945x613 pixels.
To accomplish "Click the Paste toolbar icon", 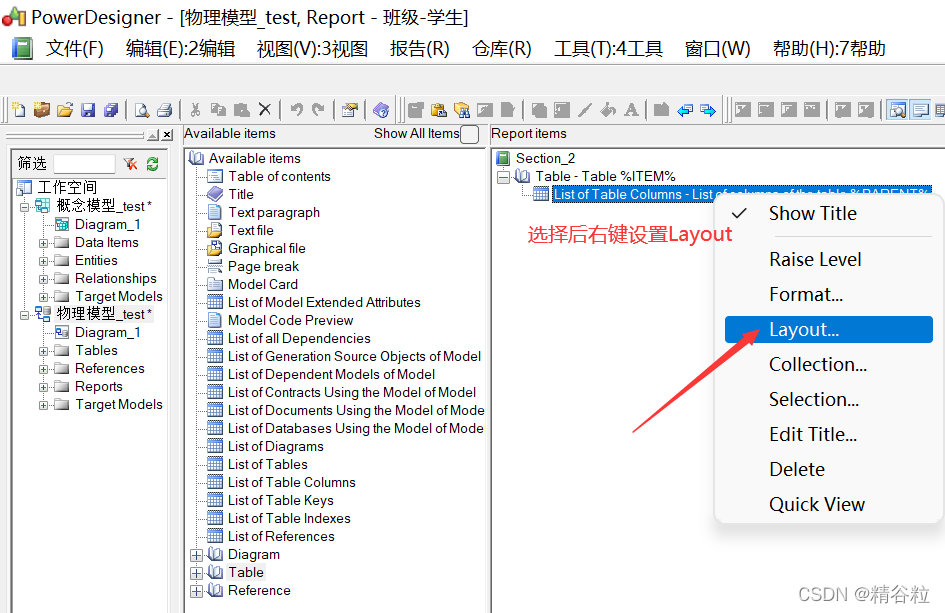I will [242, 110].
